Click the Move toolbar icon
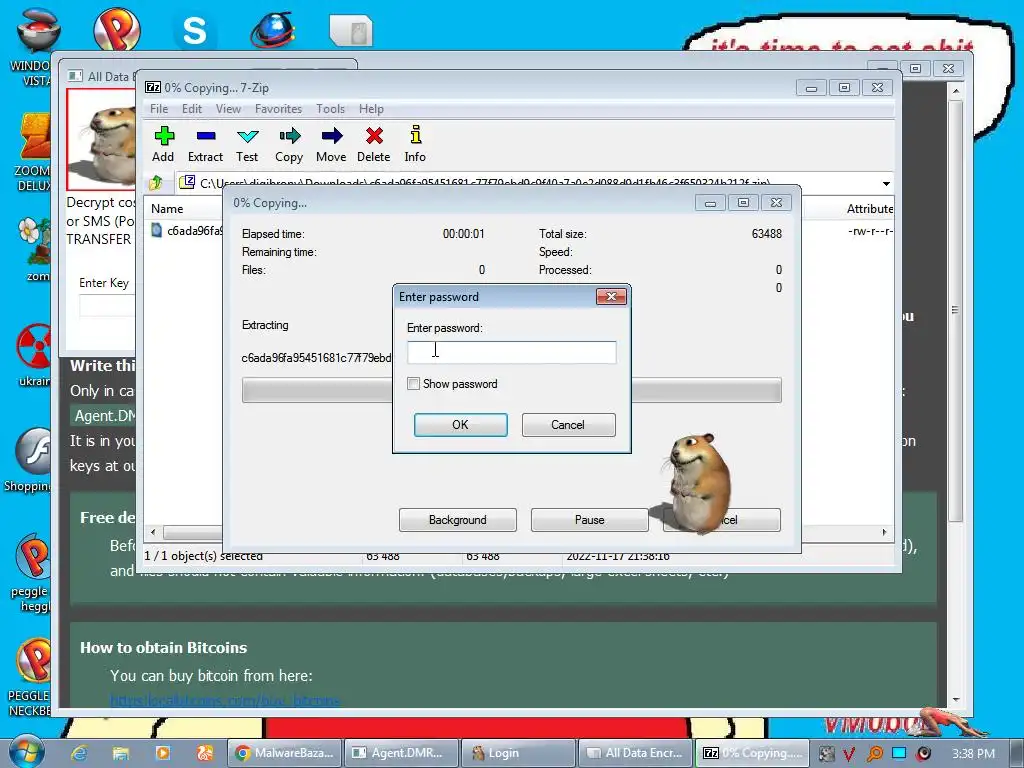Viewport: 1024px width, 768px height. (x=332, y=136)
